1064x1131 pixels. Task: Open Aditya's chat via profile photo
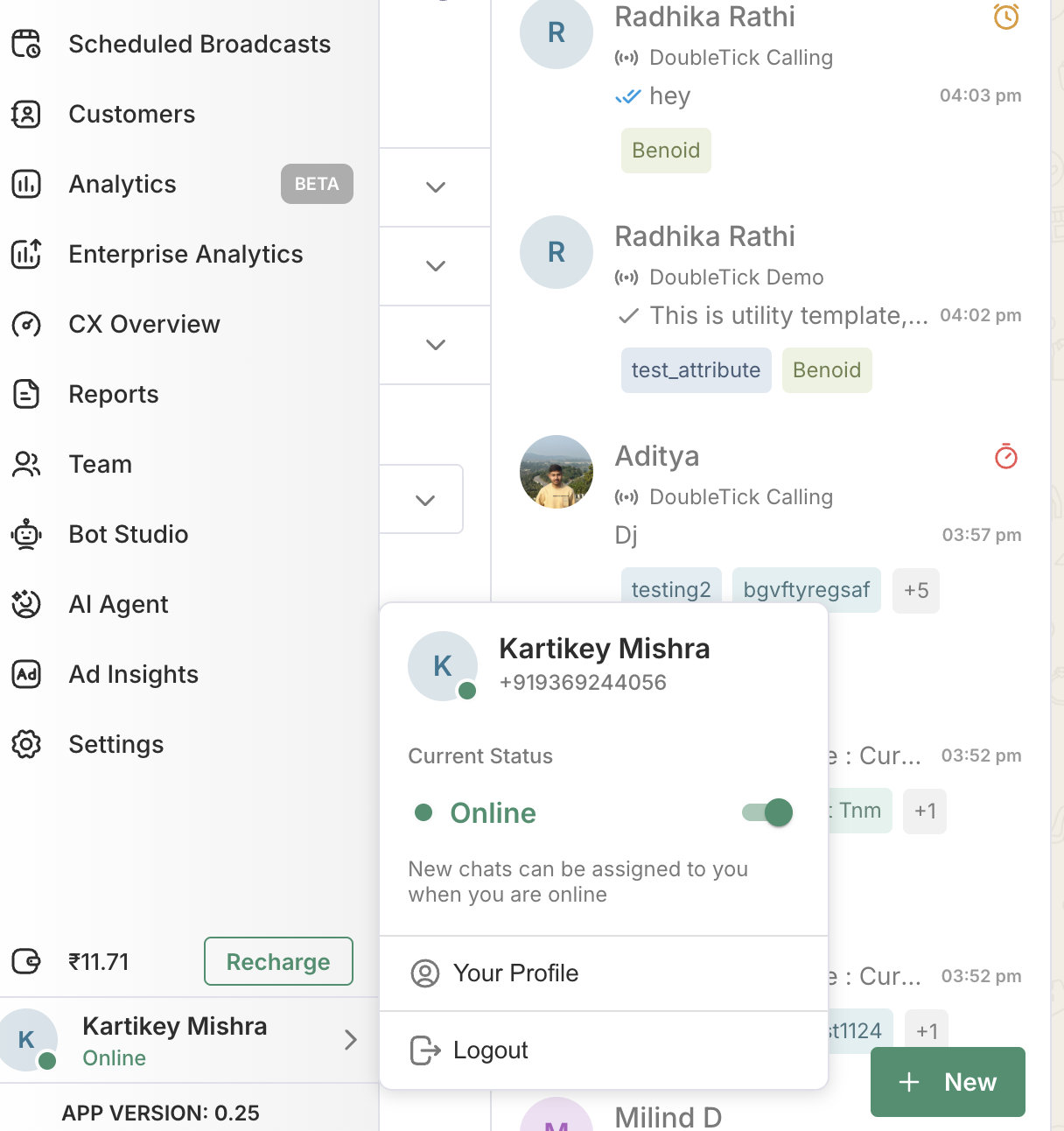pyautogui.click(x=556, y=472)
